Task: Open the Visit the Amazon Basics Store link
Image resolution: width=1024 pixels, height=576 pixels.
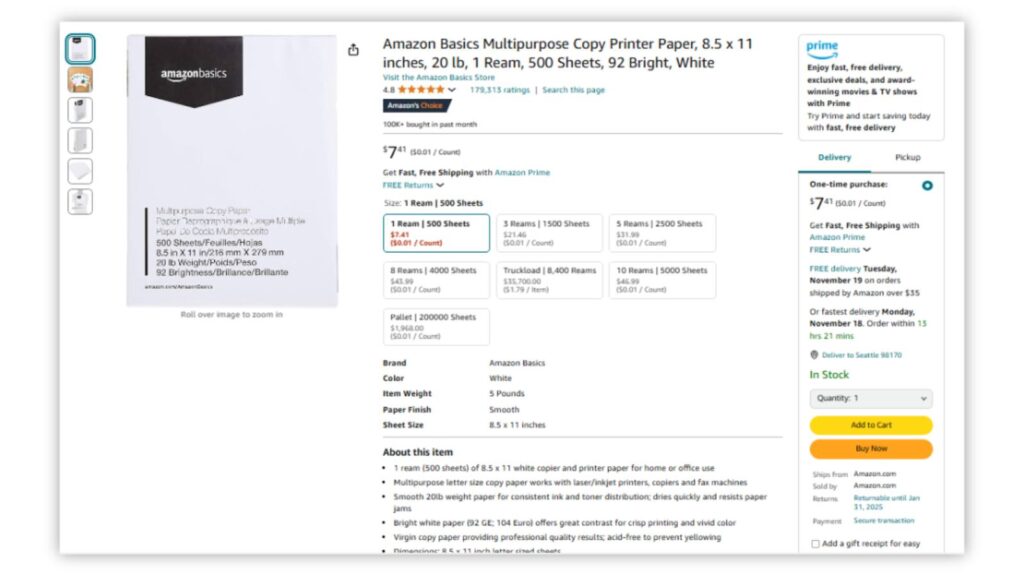Action: click(438, 77)
